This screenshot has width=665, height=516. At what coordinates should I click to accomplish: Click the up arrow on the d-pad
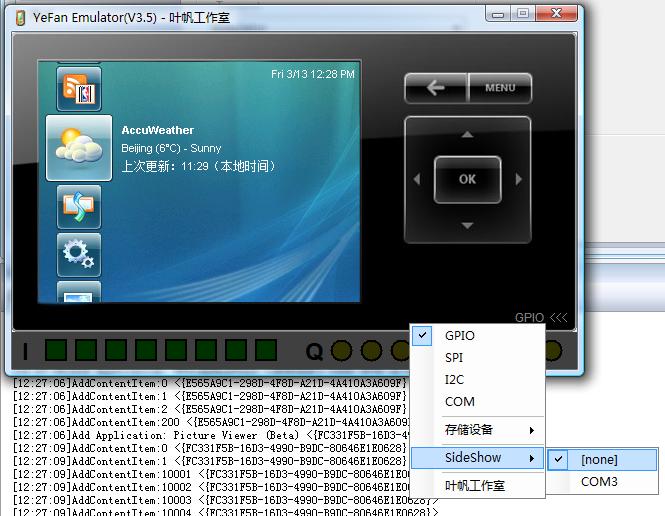(467, 134)
